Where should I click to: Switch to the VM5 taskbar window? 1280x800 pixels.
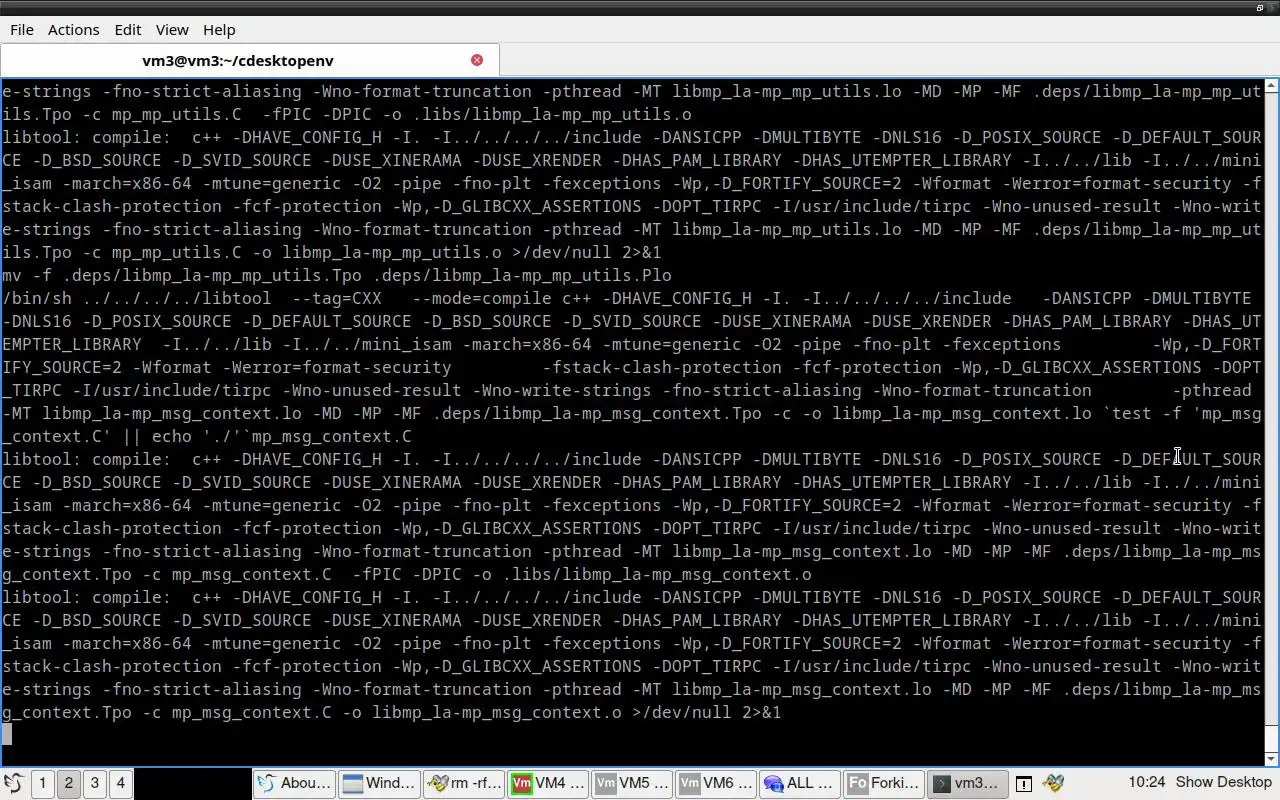[x=632, y=783]
